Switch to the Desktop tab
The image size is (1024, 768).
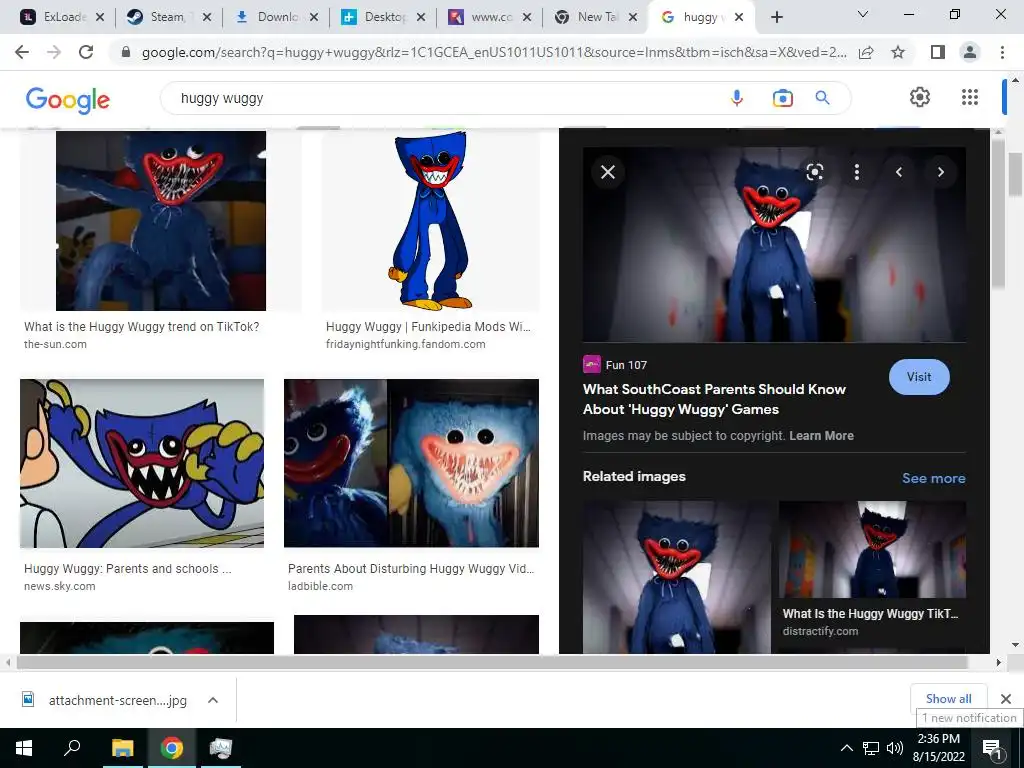click(375, 17)
